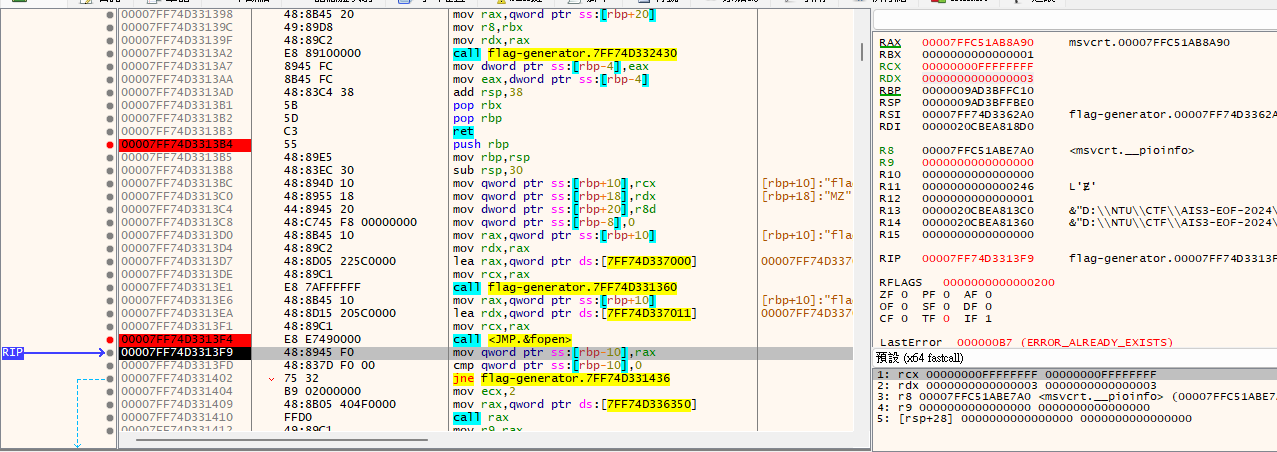This screenshot has width=1277, height=452.
Task: Select argument 3 r8 msvcrt.__pioinfo row
Action: coord(1074,396)
